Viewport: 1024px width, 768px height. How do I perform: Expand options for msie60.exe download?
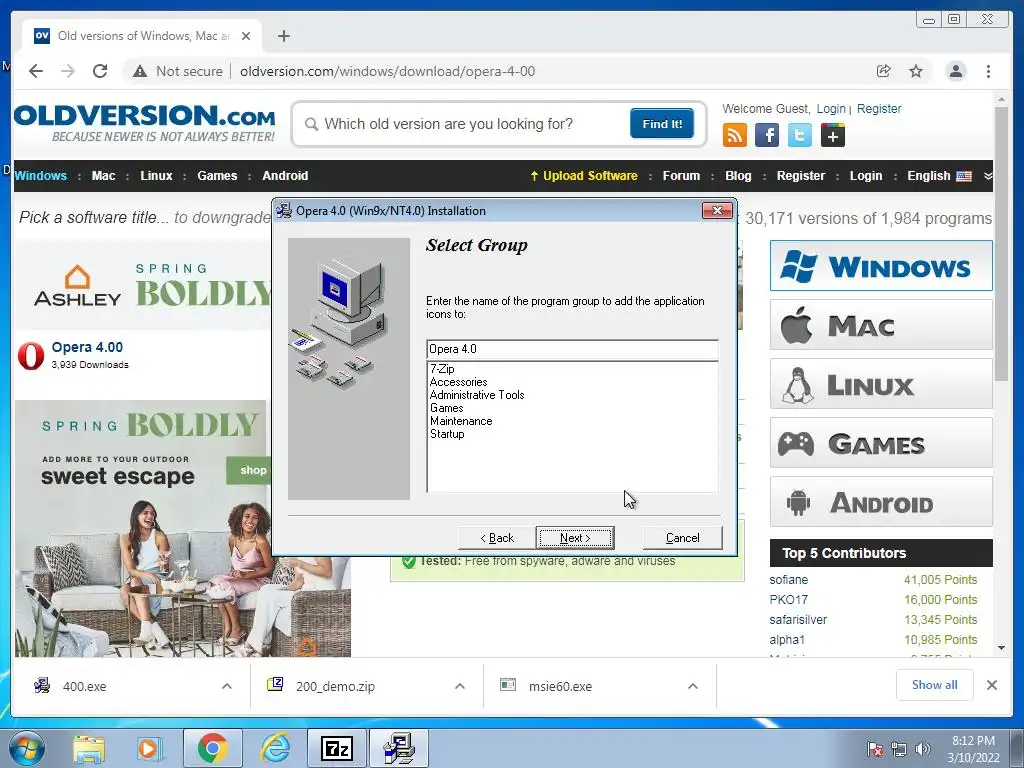point(693,686)
